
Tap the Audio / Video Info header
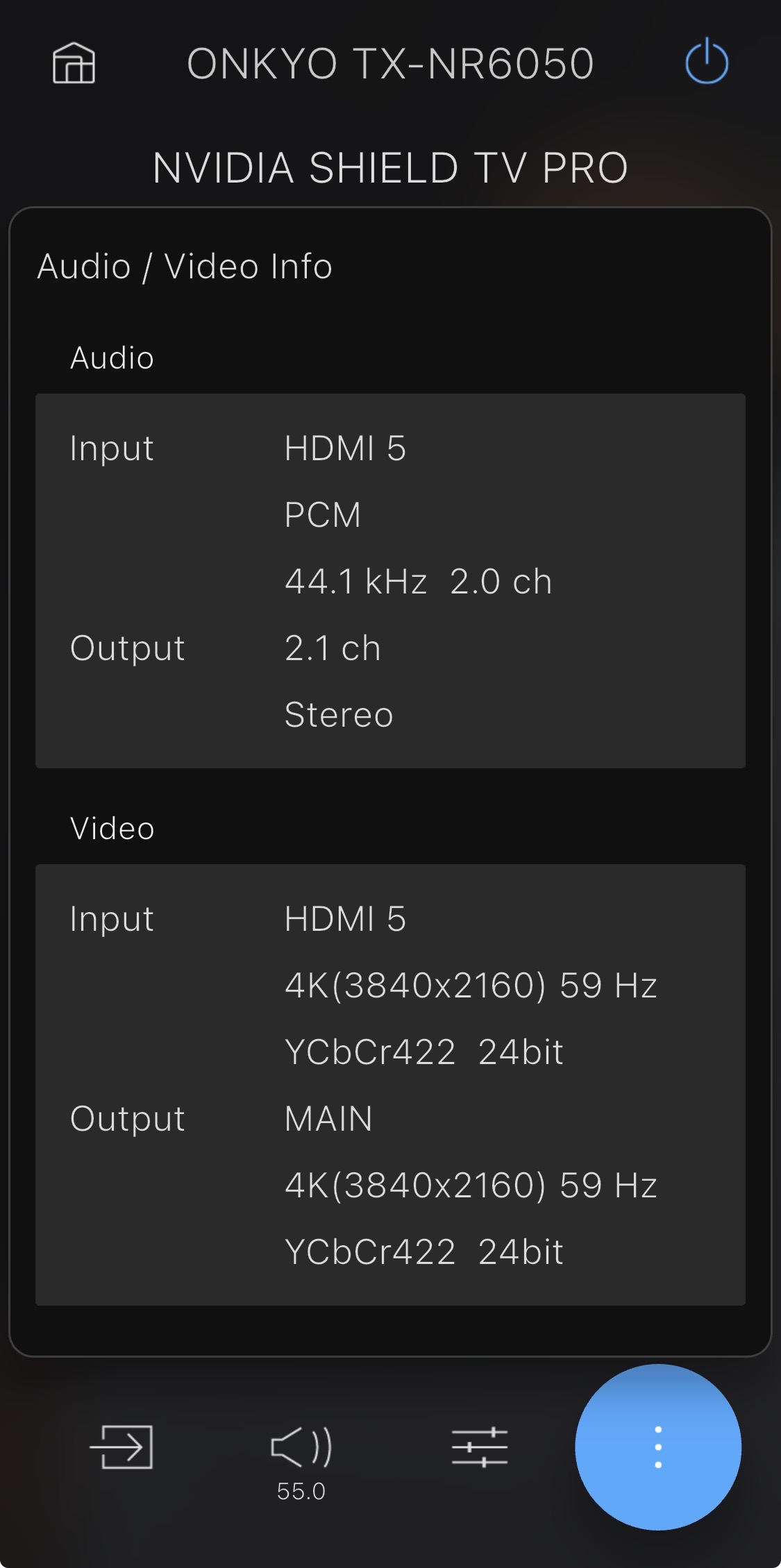[185, 267]
